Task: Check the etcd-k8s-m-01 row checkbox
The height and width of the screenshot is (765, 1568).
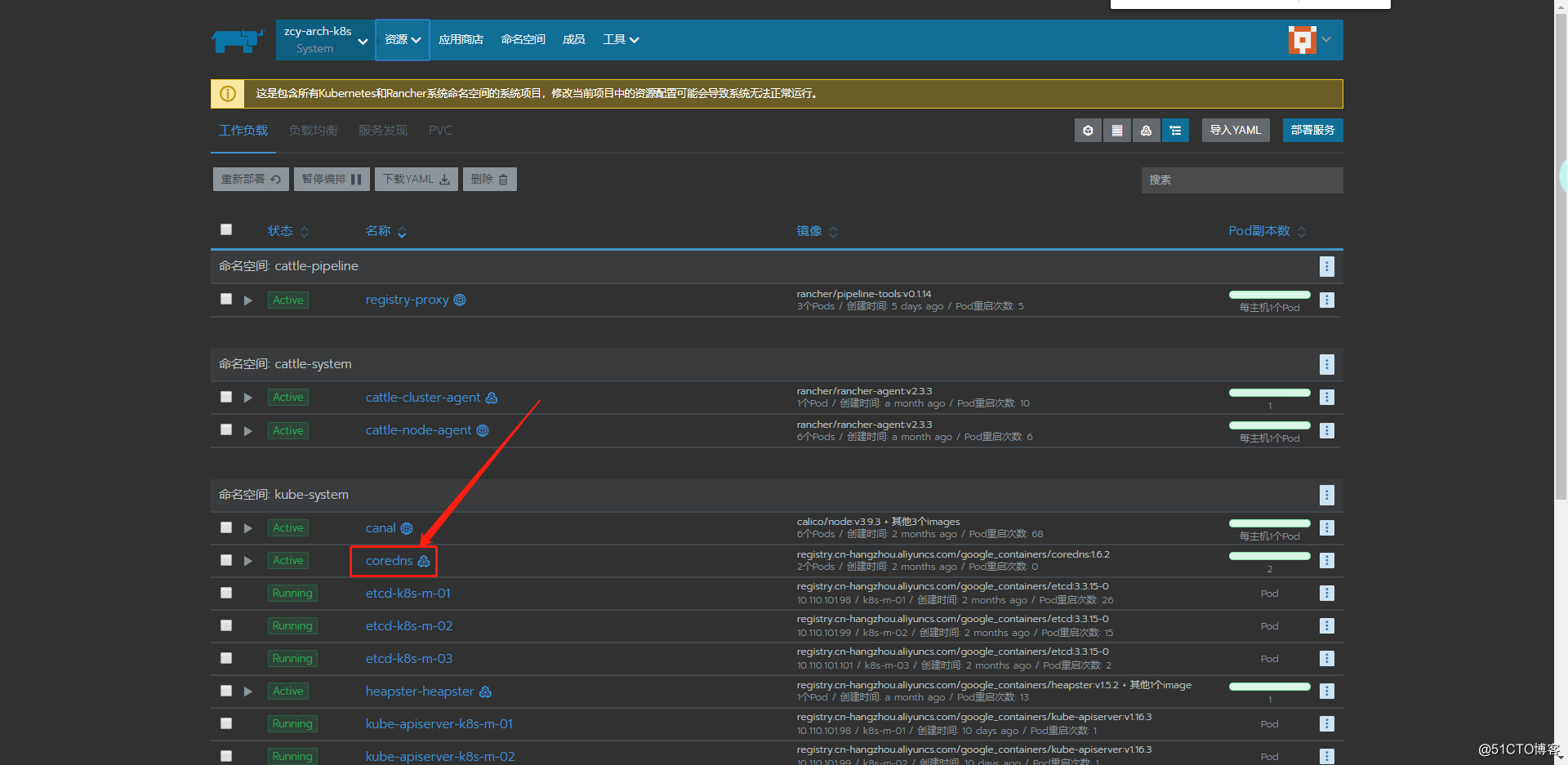Action: click(226, 593)
